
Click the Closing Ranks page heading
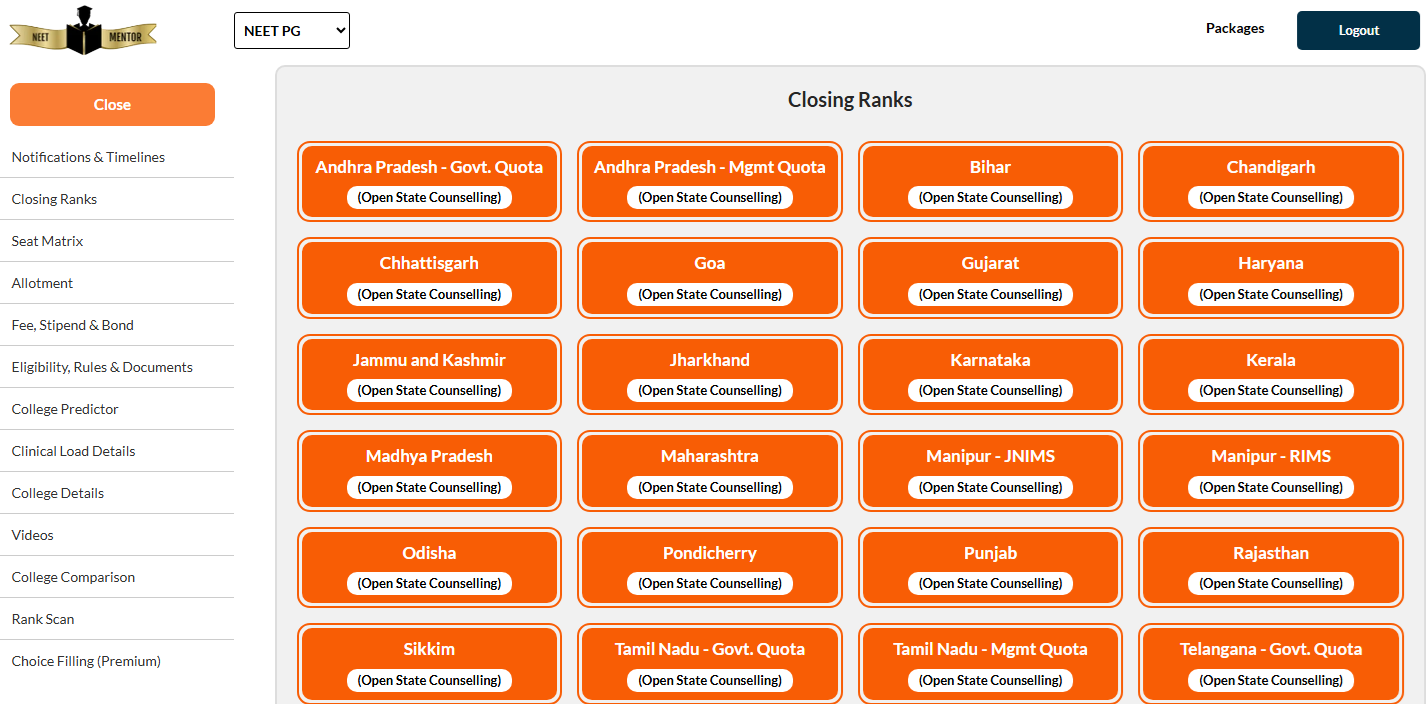(850, 100)
